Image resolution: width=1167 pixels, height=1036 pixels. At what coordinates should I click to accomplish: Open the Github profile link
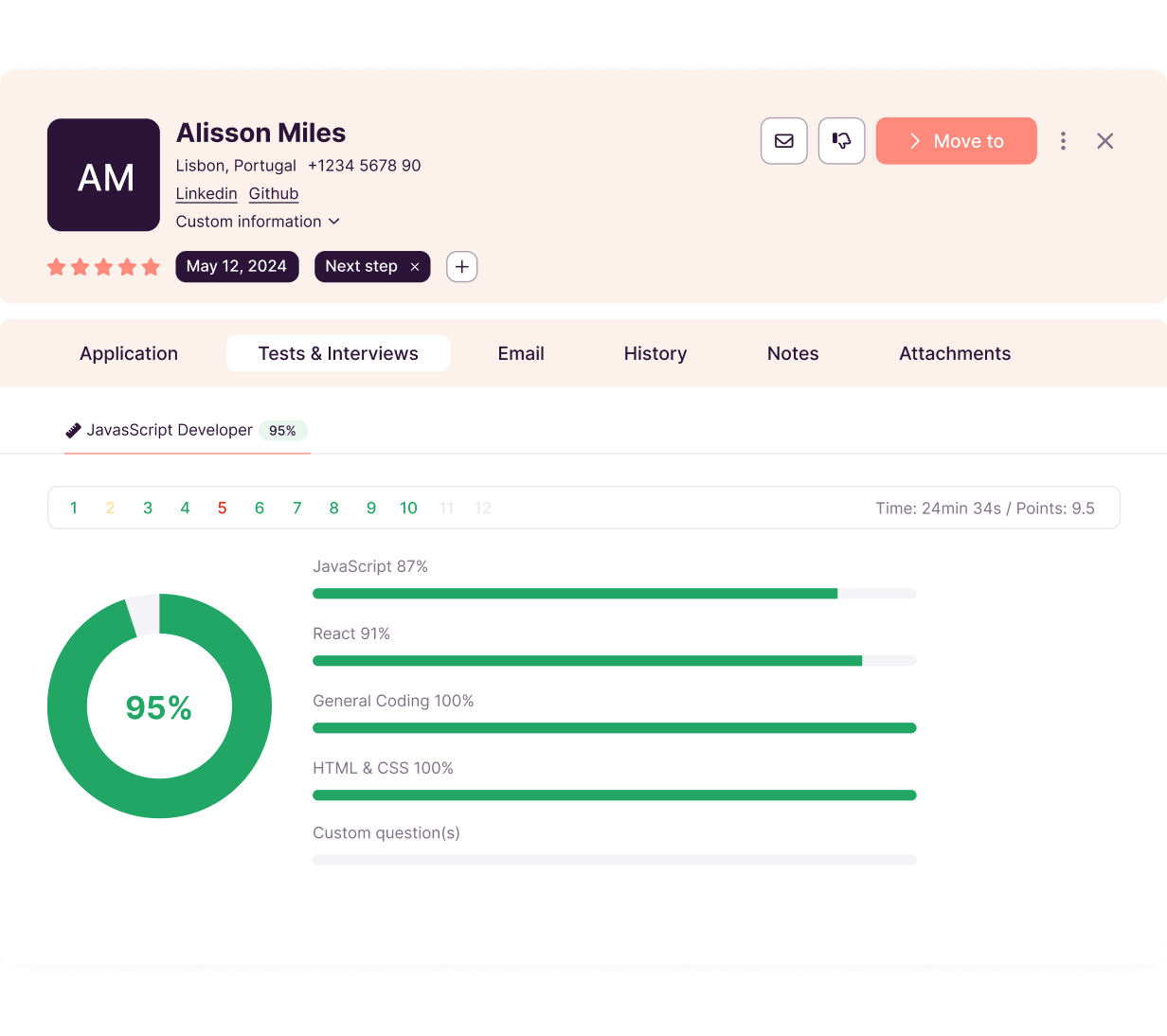[x=274, y=193]
